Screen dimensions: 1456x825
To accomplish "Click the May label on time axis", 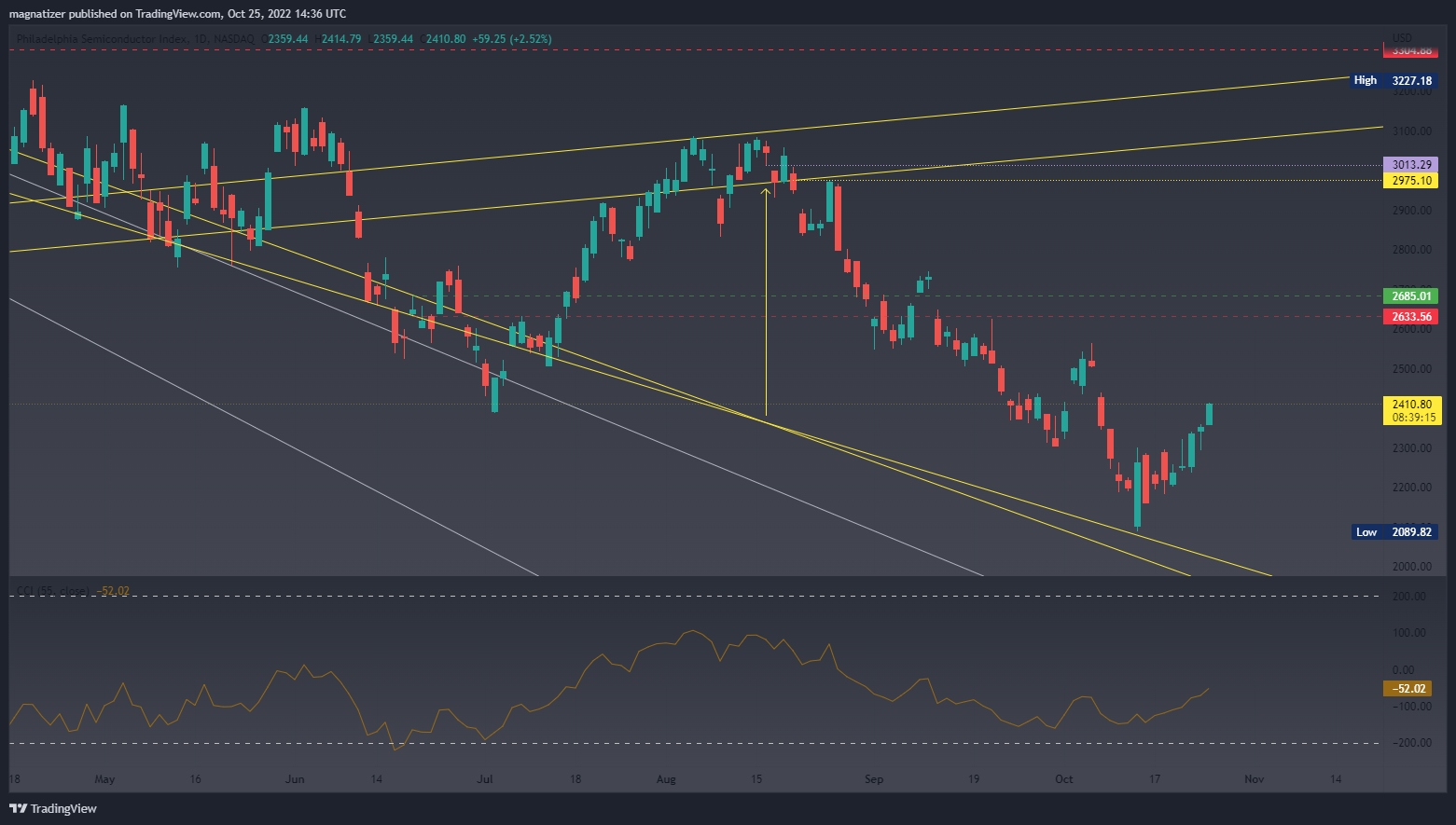I will tap(104, 779).
